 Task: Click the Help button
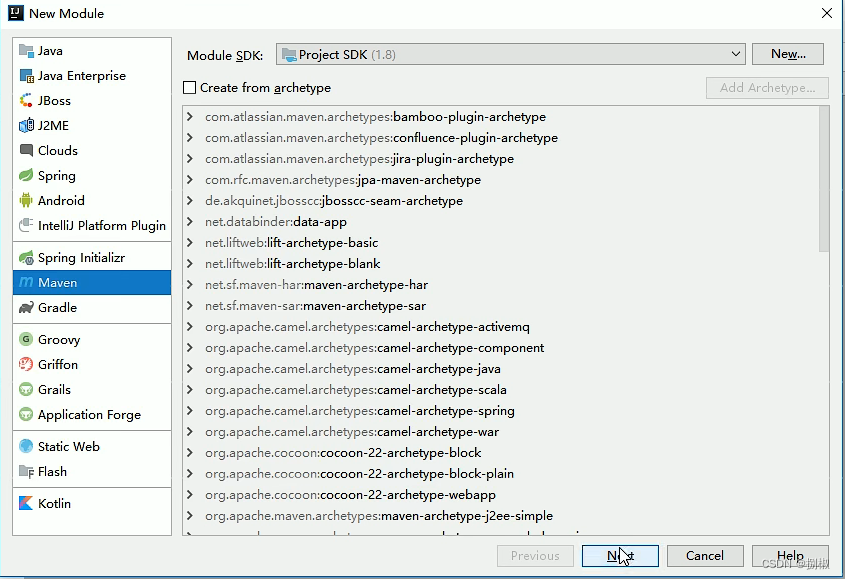790,556
